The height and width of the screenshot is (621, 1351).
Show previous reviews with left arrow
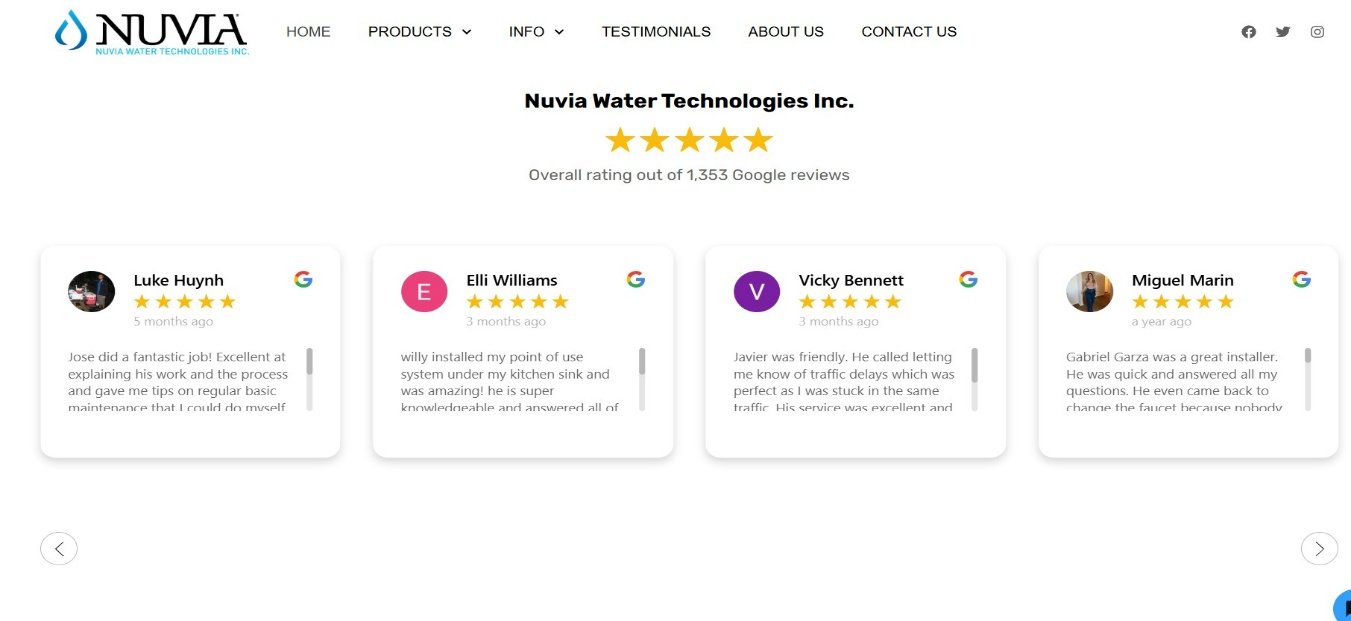coord(59,548)
